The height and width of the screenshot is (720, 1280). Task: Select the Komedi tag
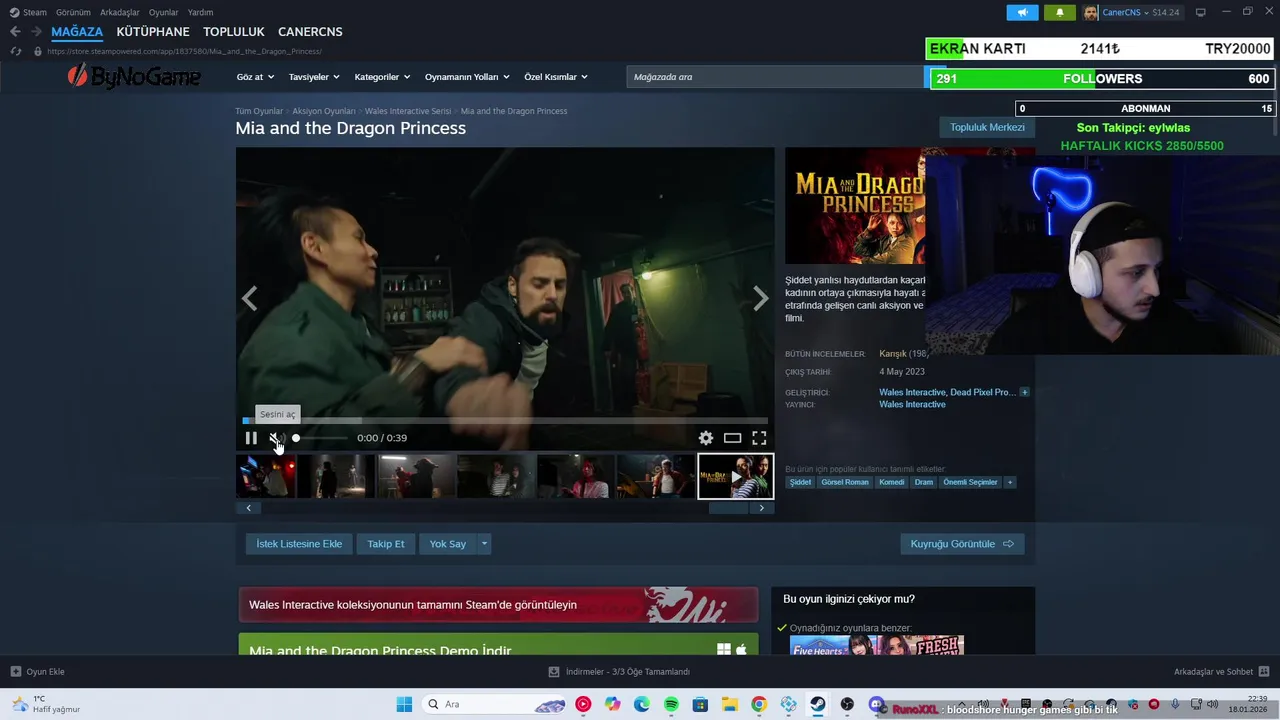892,482
